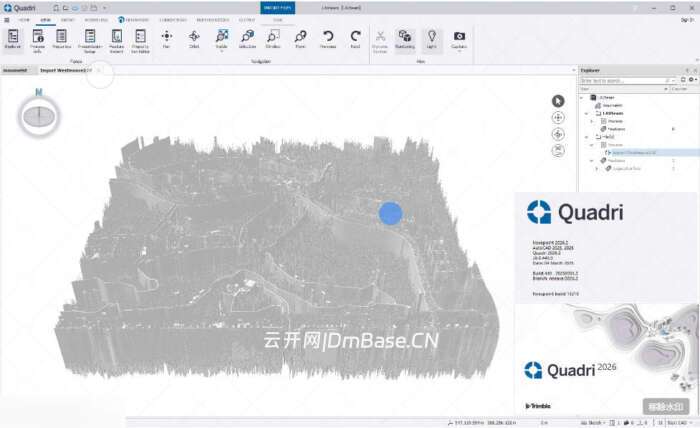The height and width of the screenshot is (428, 700).
Task: Switch to the VIEW ribbon tab
Action: point(46,20)
